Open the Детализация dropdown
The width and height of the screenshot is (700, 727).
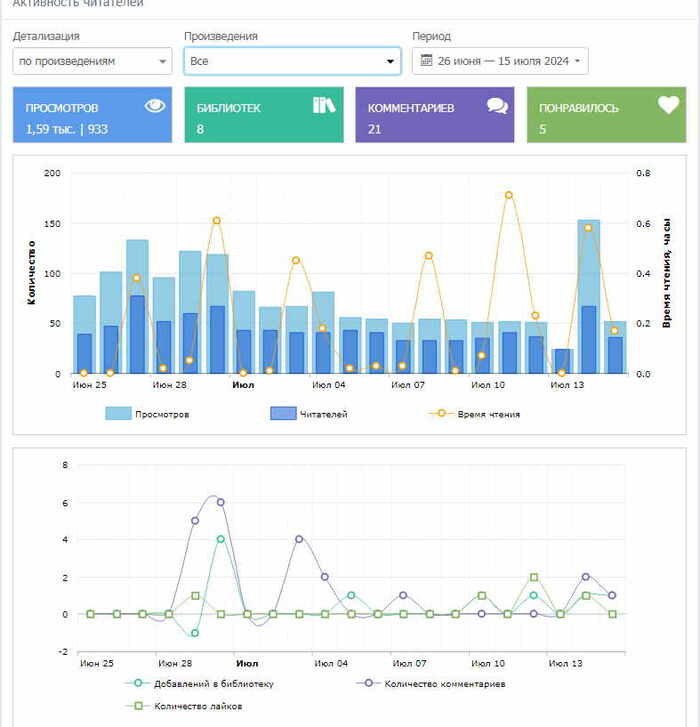pyautogui.click(x=93, y=61)
